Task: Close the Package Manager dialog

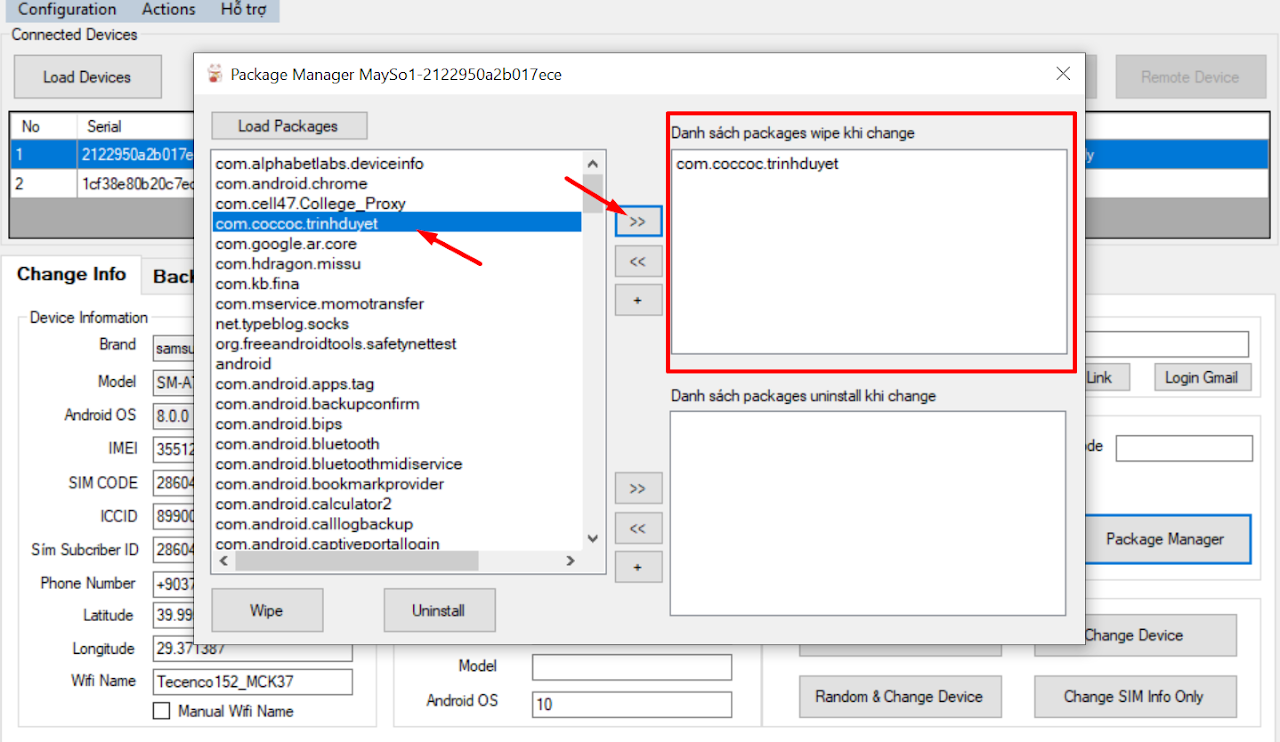Action: pos(1063,74)
